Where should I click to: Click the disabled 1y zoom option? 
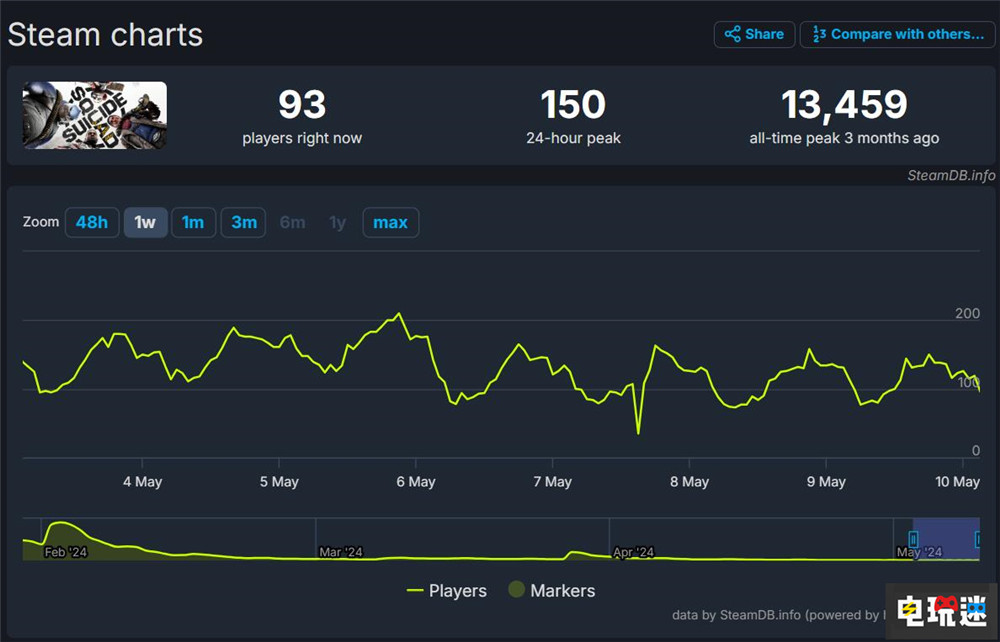(338, 222)
